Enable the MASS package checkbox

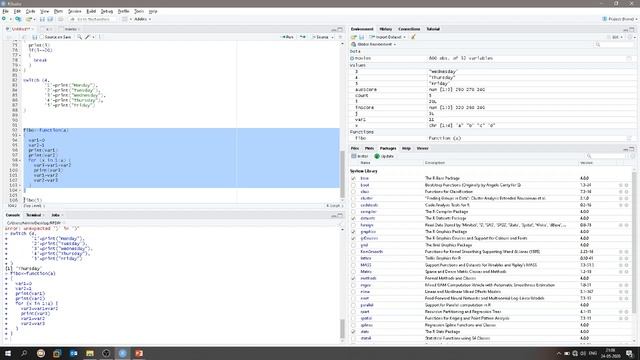(353, 265)
